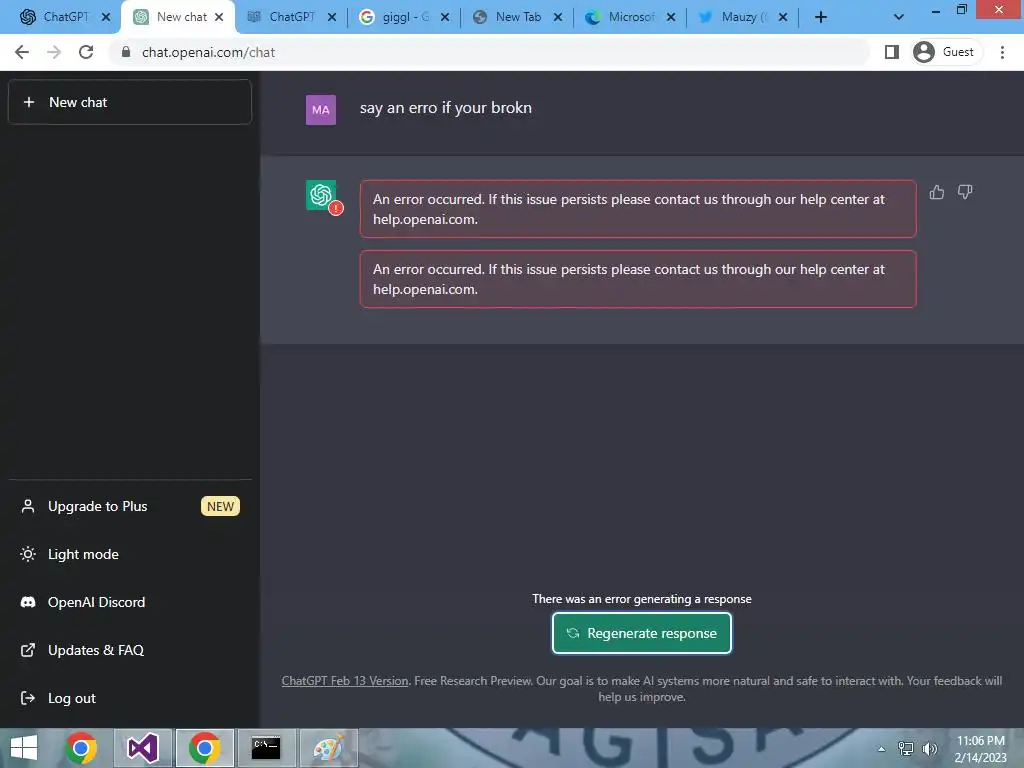Click the second error message box
The width and height of the screenshot is (1024, 768).
(x=638, y=279)
